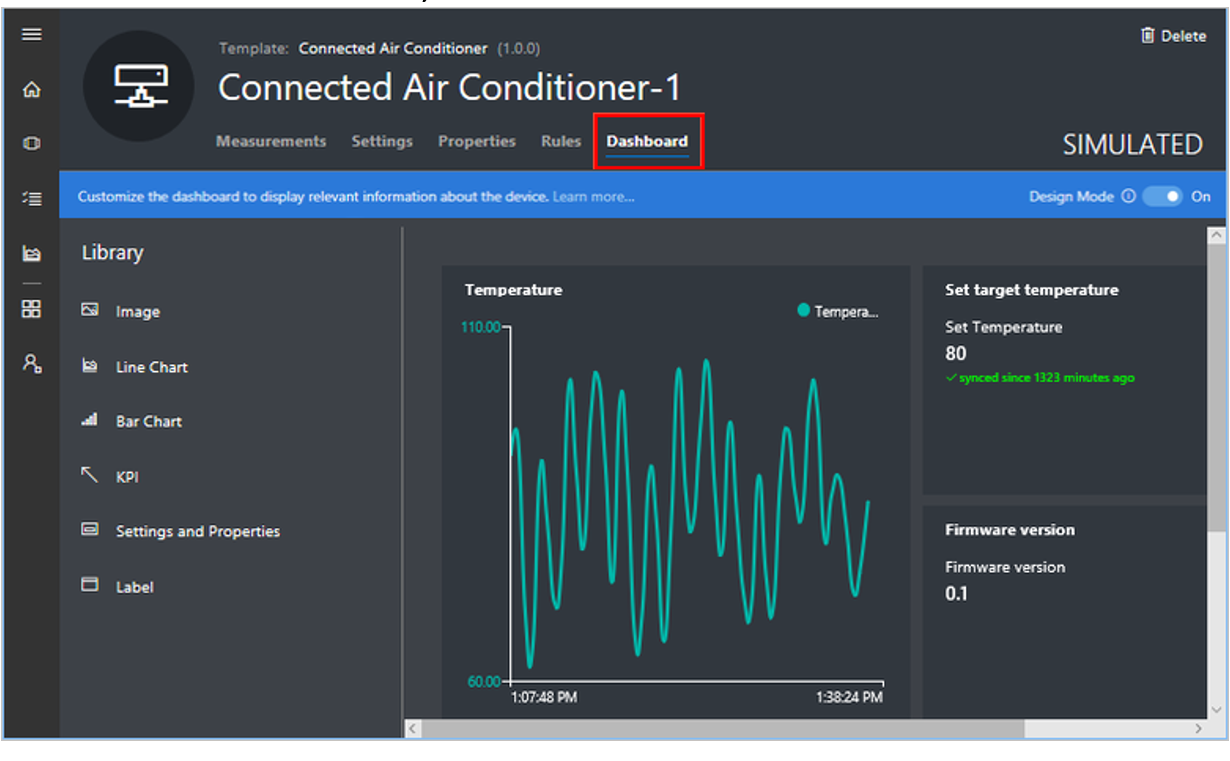
Task: Switch to the Properties tab
Action: click(477, 141)
